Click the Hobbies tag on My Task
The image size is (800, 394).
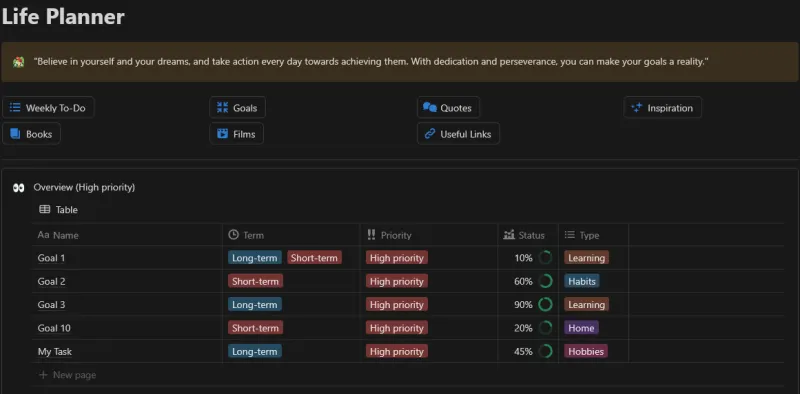click(586, 352)
